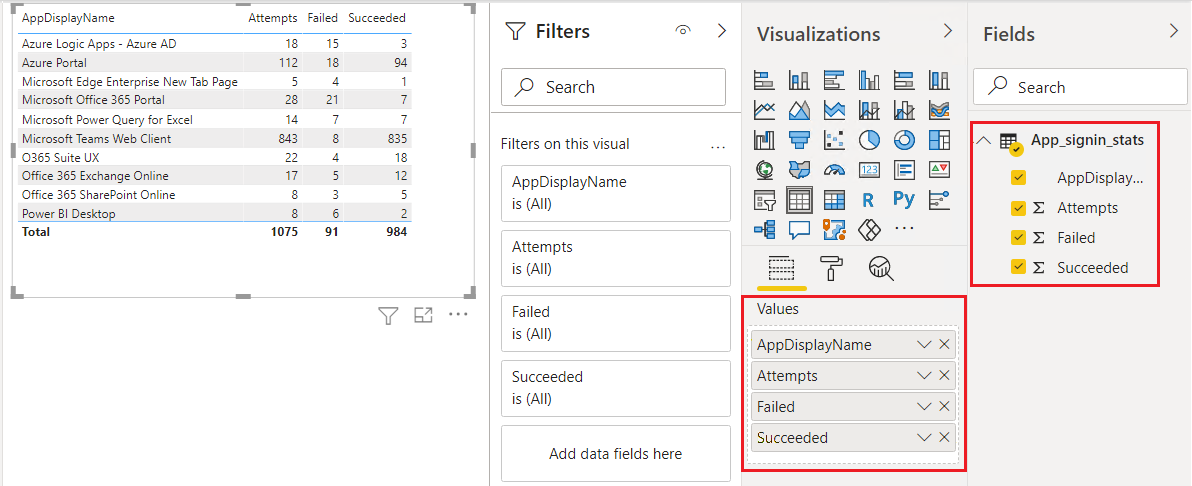The image size is (1192, 486).
Task: Collapse the Visualizations pane with chevron
Action: pos(947,31)
